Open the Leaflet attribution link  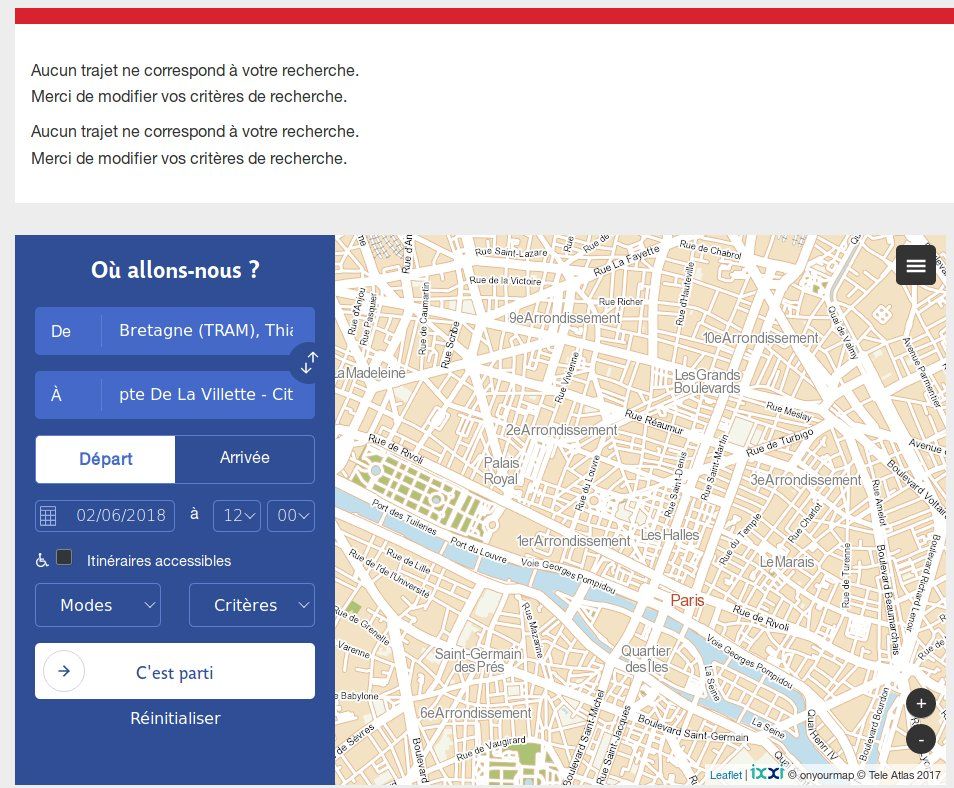[x=726, y=775]
